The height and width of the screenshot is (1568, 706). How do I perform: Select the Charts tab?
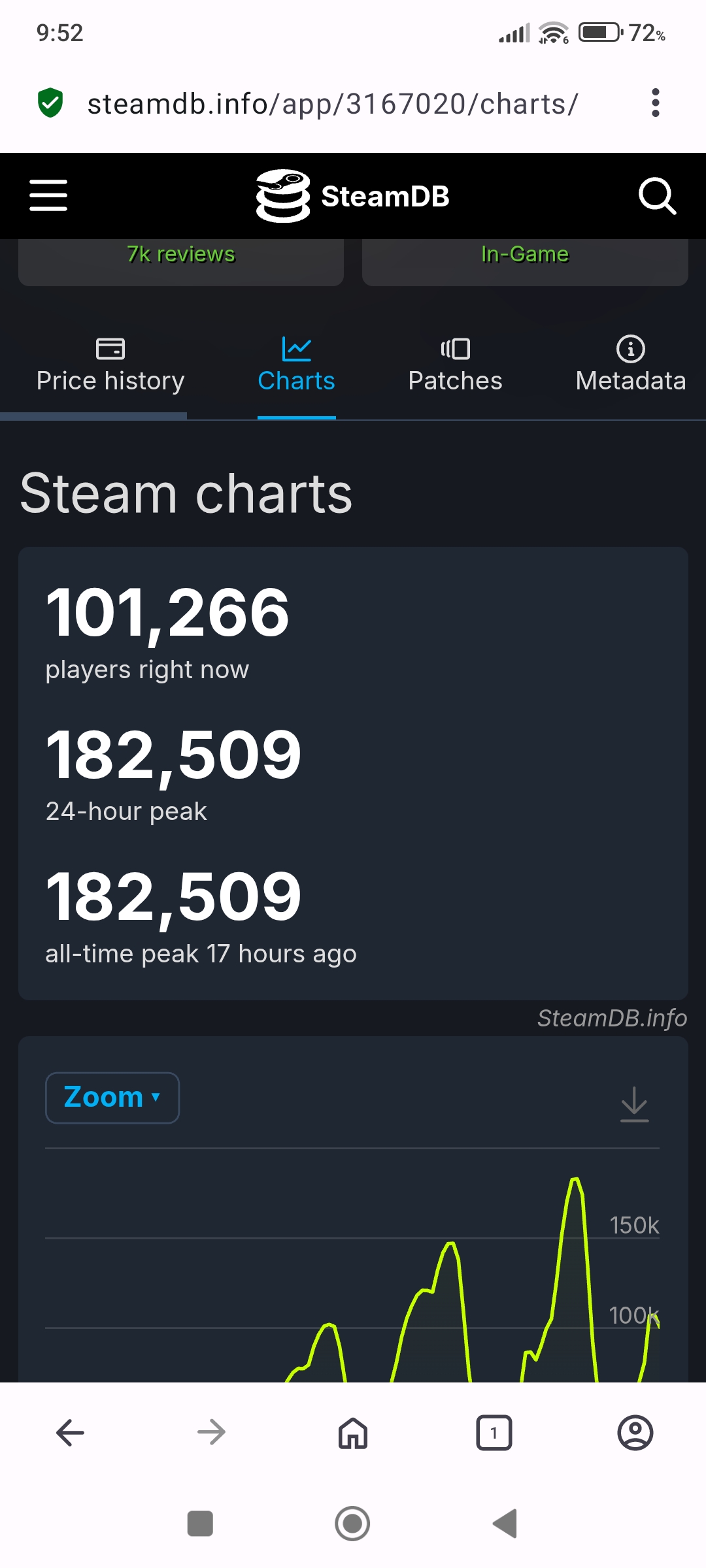(x=296, y=366)
